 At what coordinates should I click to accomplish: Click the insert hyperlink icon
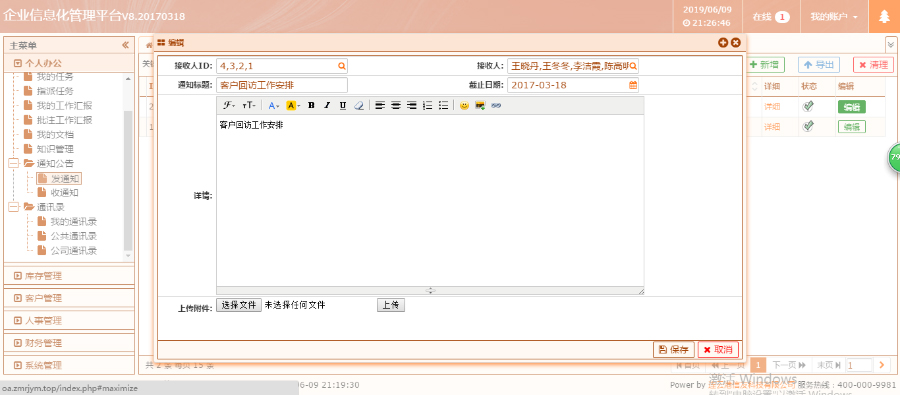click(x=496, y=106)
